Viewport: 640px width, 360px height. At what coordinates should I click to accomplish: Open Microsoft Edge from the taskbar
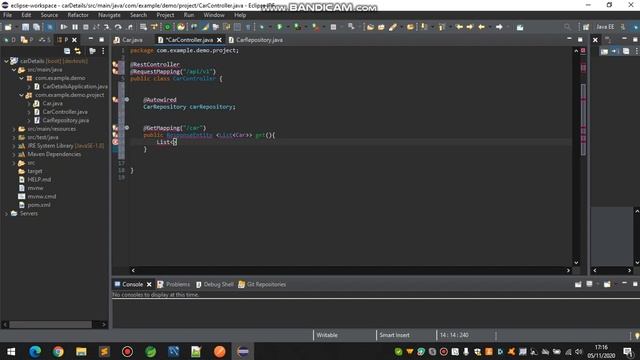coord(35,351)
